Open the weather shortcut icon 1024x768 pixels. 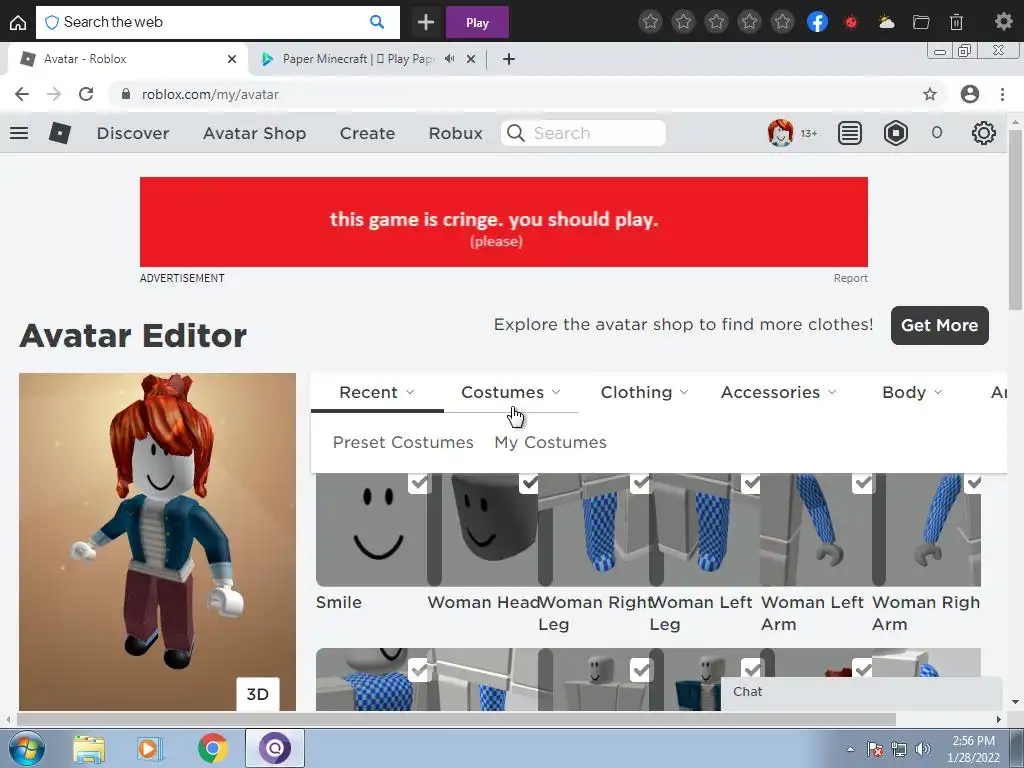pyautogui.click(x=886, y=23)
